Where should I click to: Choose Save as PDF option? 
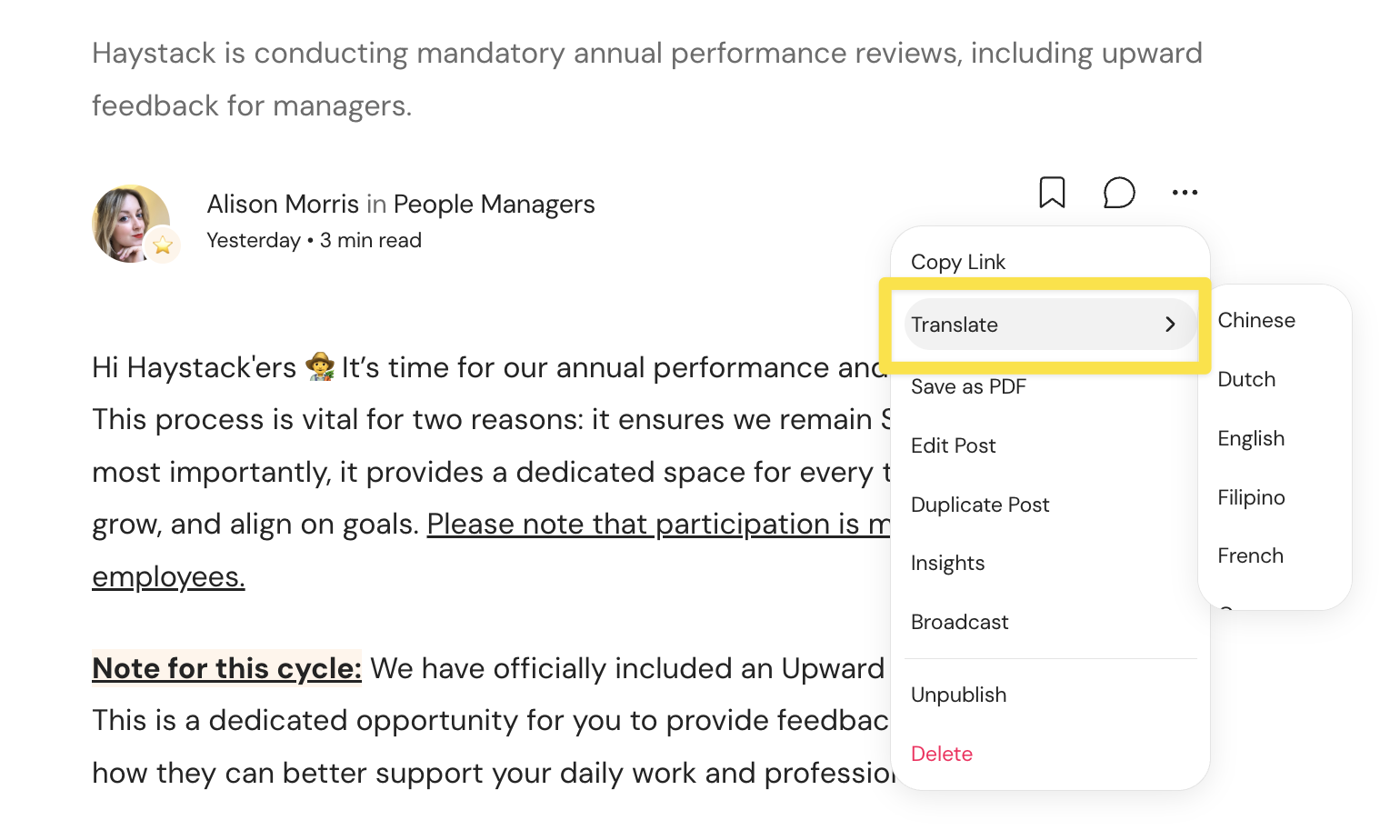point(968,386)
